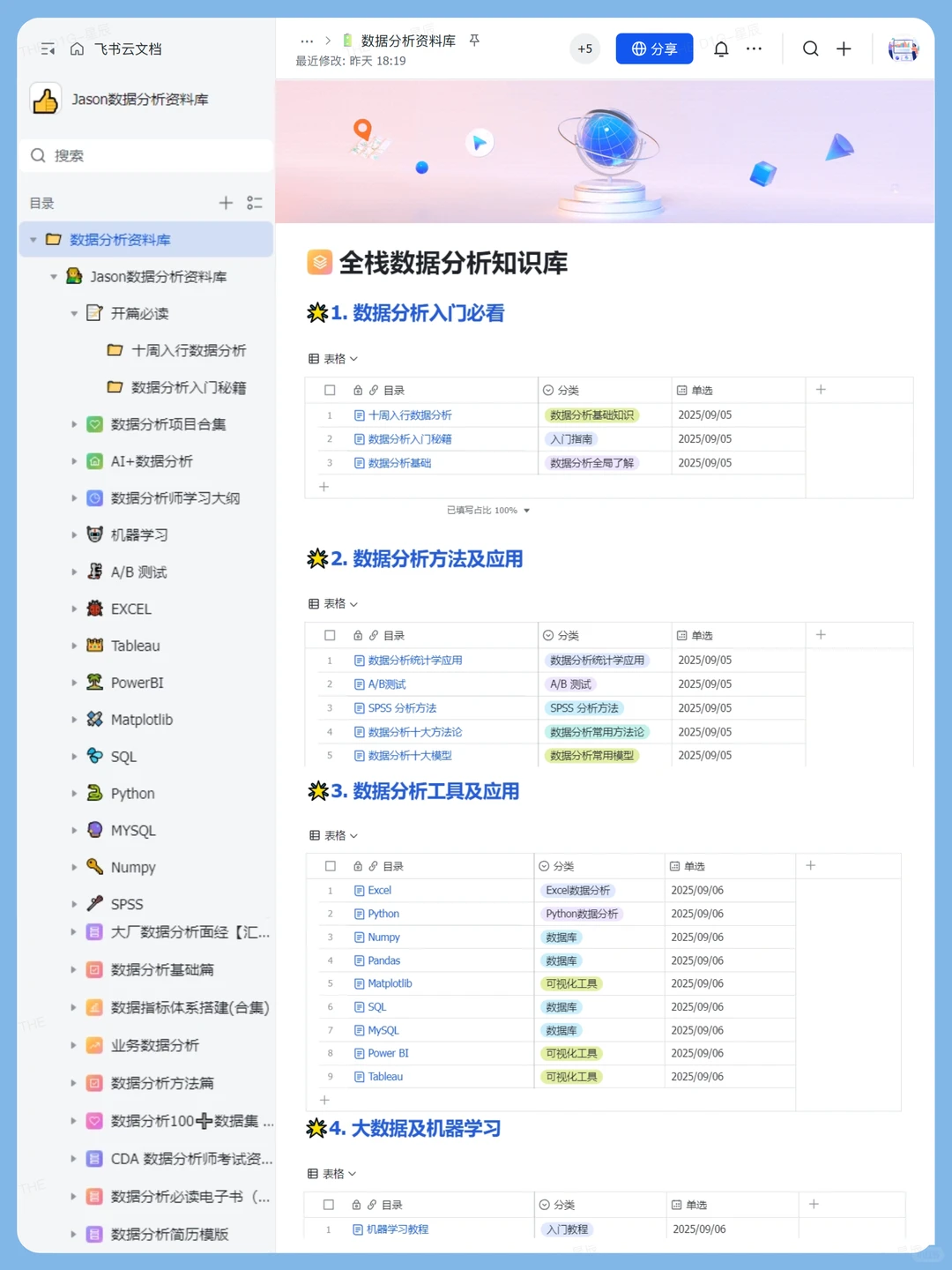Select MYSQL in the sidebar tree

coord(133,830)
